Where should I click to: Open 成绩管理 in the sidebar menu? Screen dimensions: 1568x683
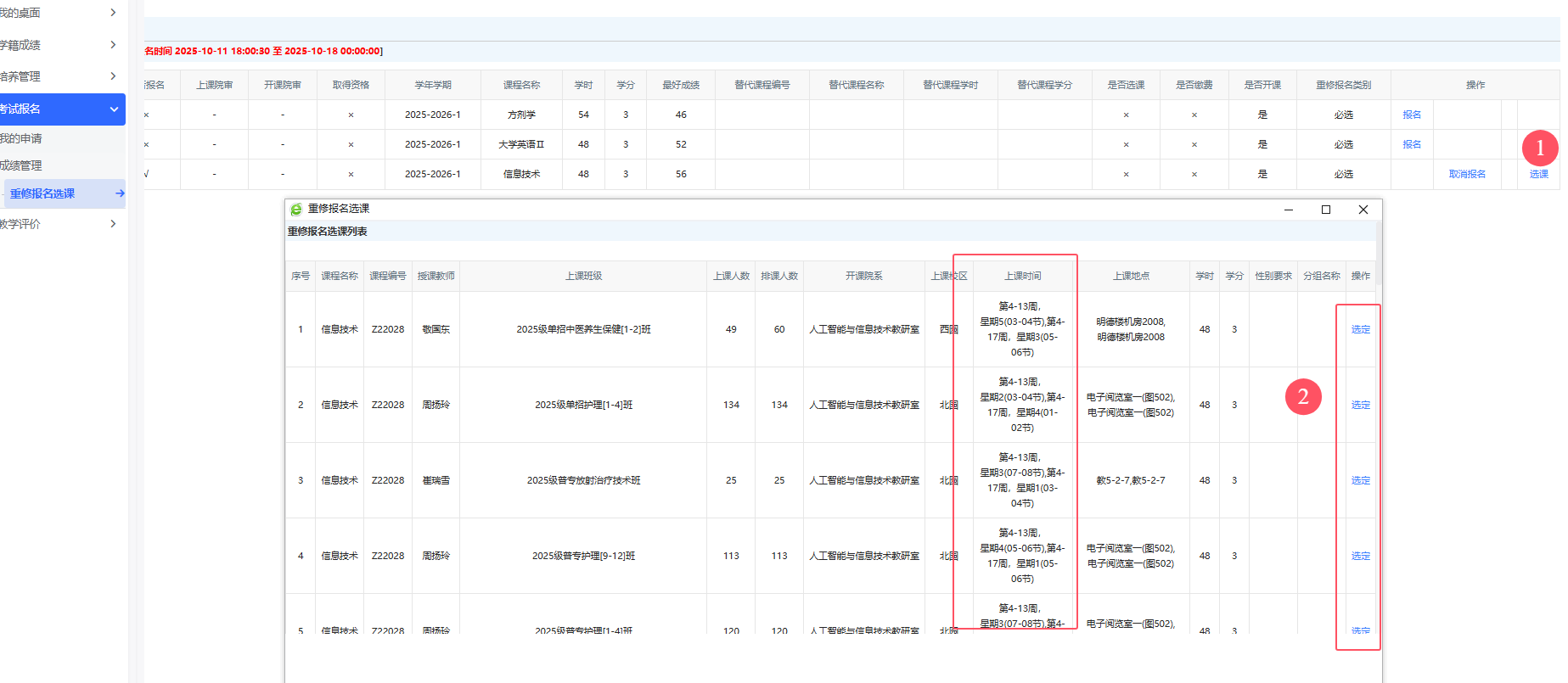tap(22, 165)
